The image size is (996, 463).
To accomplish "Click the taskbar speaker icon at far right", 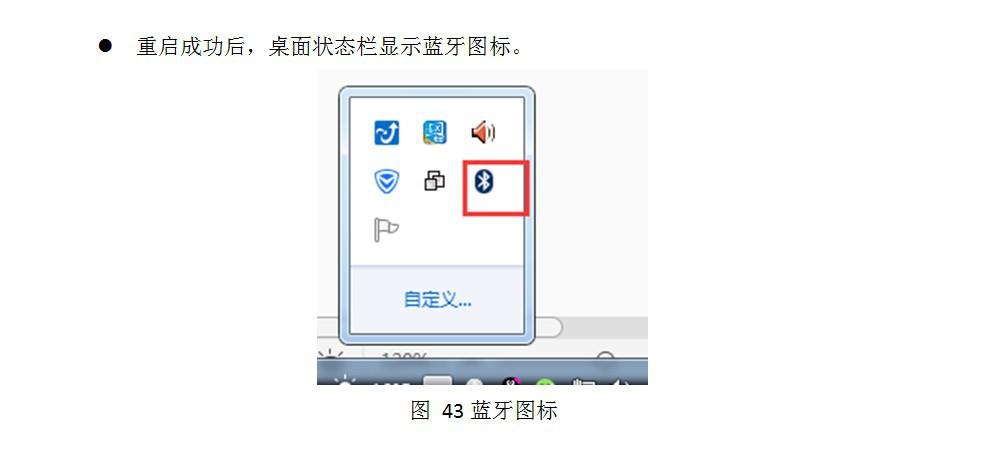I will (619, 381).
